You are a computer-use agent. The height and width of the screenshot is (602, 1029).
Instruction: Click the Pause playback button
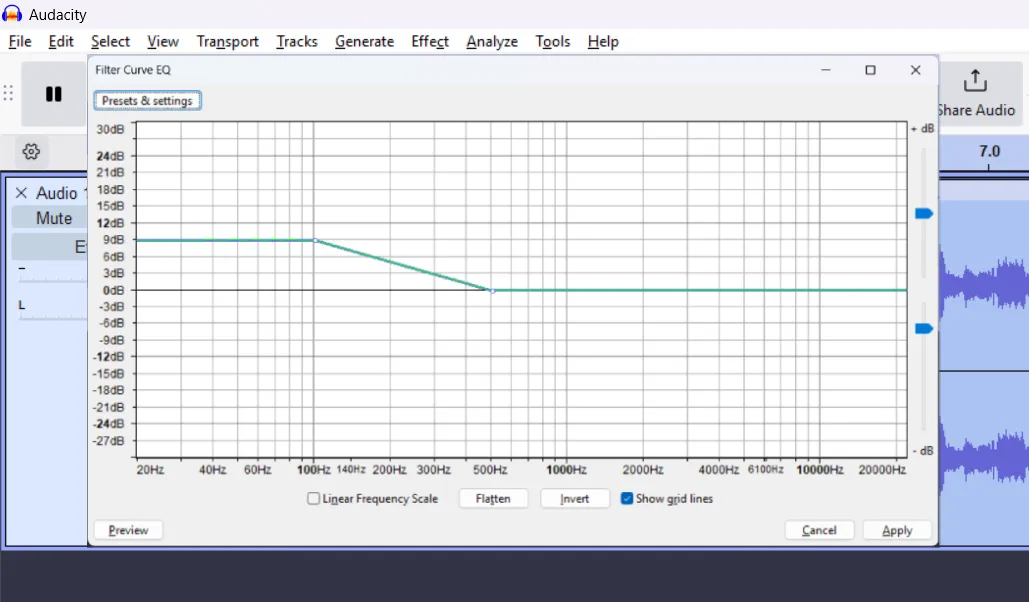tap(54, 94)
